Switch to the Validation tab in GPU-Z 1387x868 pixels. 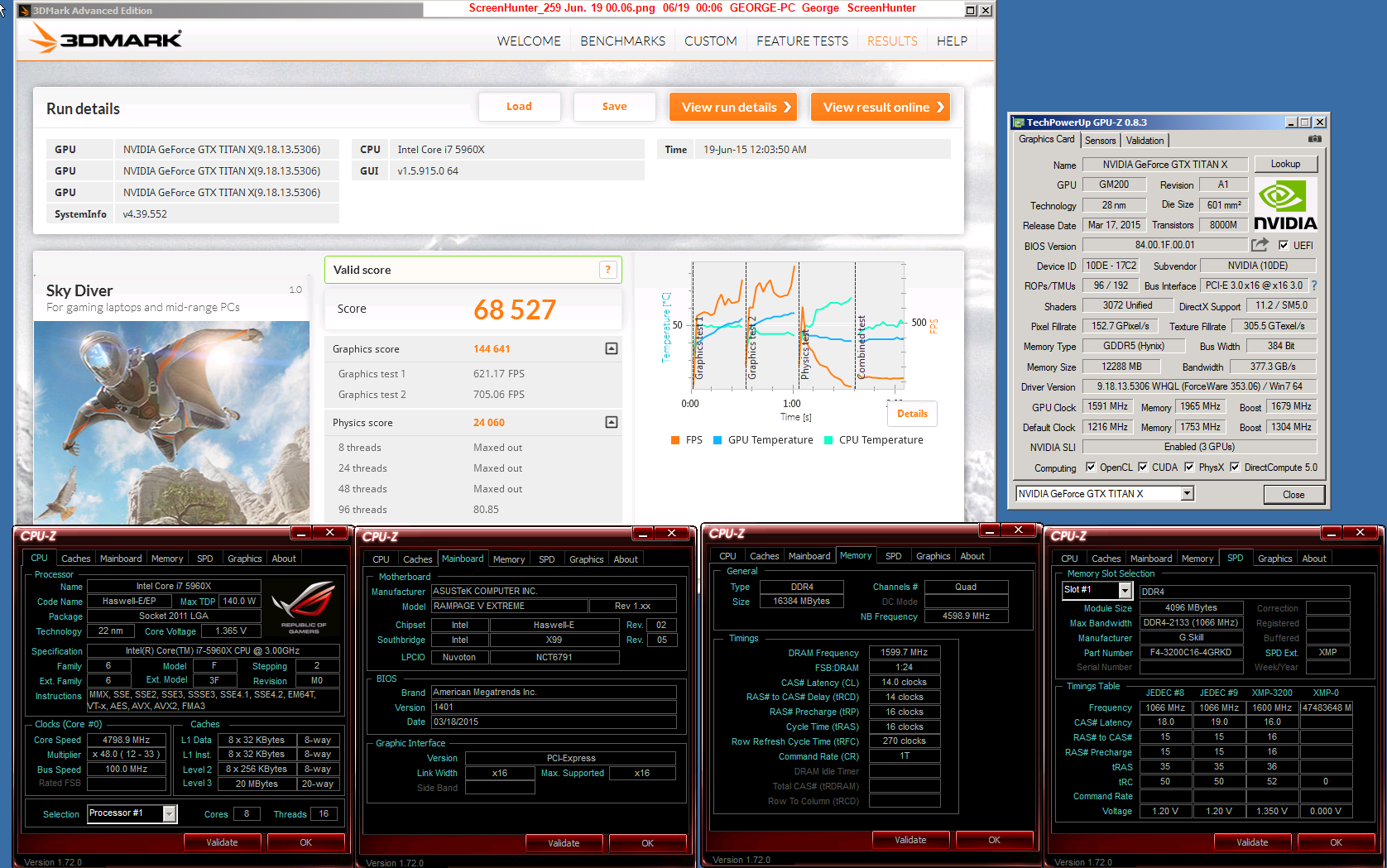1145,141
